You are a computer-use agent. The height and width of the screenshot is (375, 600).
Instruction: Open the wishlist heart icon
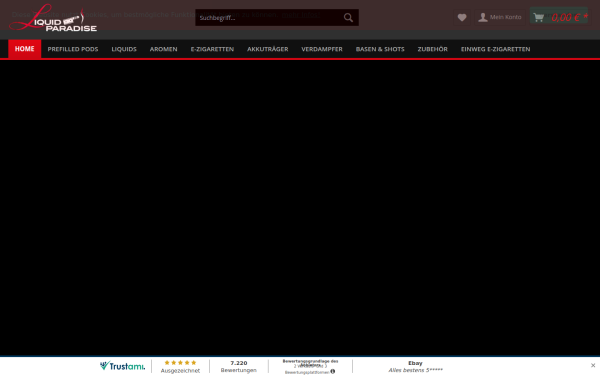[x=462, y=17]
